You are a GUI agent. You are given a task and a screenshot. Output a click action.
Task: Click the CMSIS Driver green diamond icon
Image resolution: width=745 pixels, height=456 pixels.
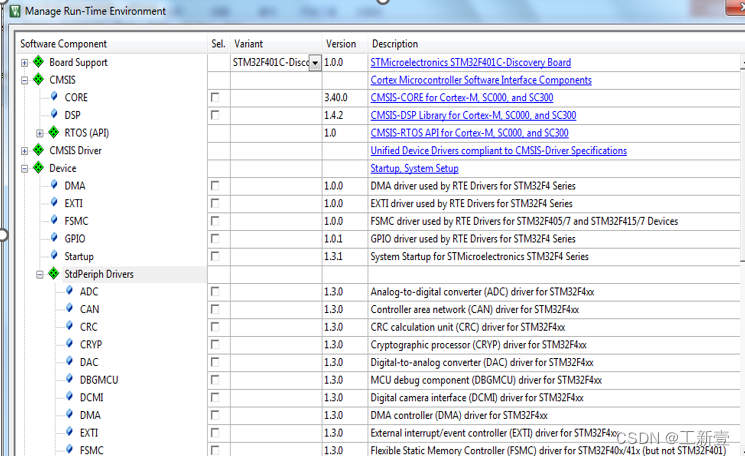tap(38, 150)
